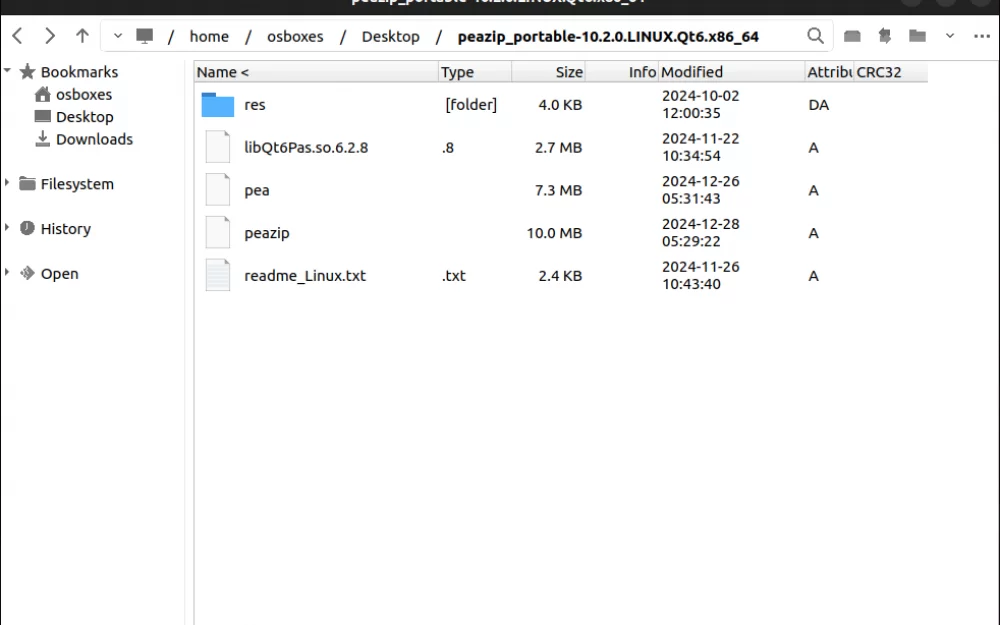Open the osboxes home bookmark
The width and height of the screenshot is (1000, 625).
[x=84, y=94]
